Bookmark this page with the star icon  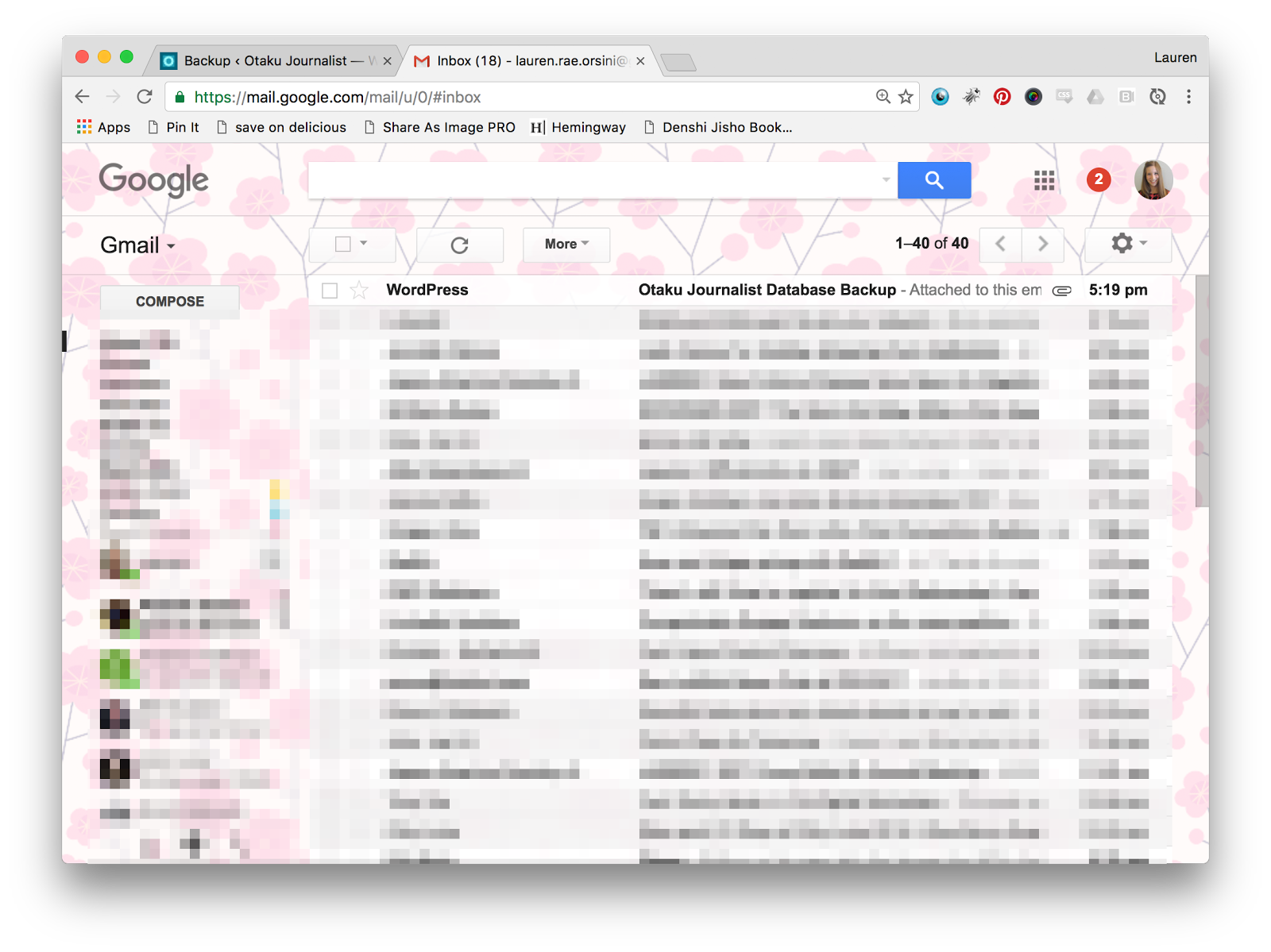[906, 97]
